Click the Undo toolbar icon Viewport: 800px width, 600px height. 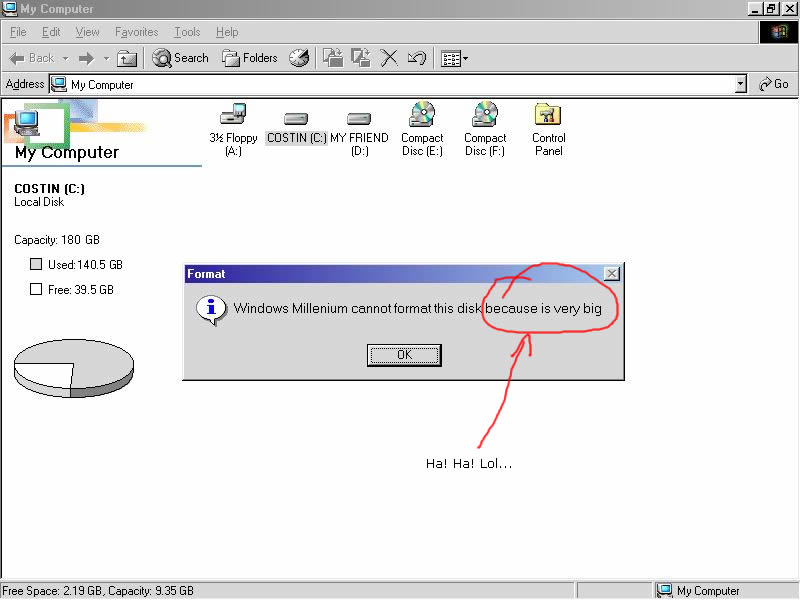pyautogui.click(x=417, y=58)
